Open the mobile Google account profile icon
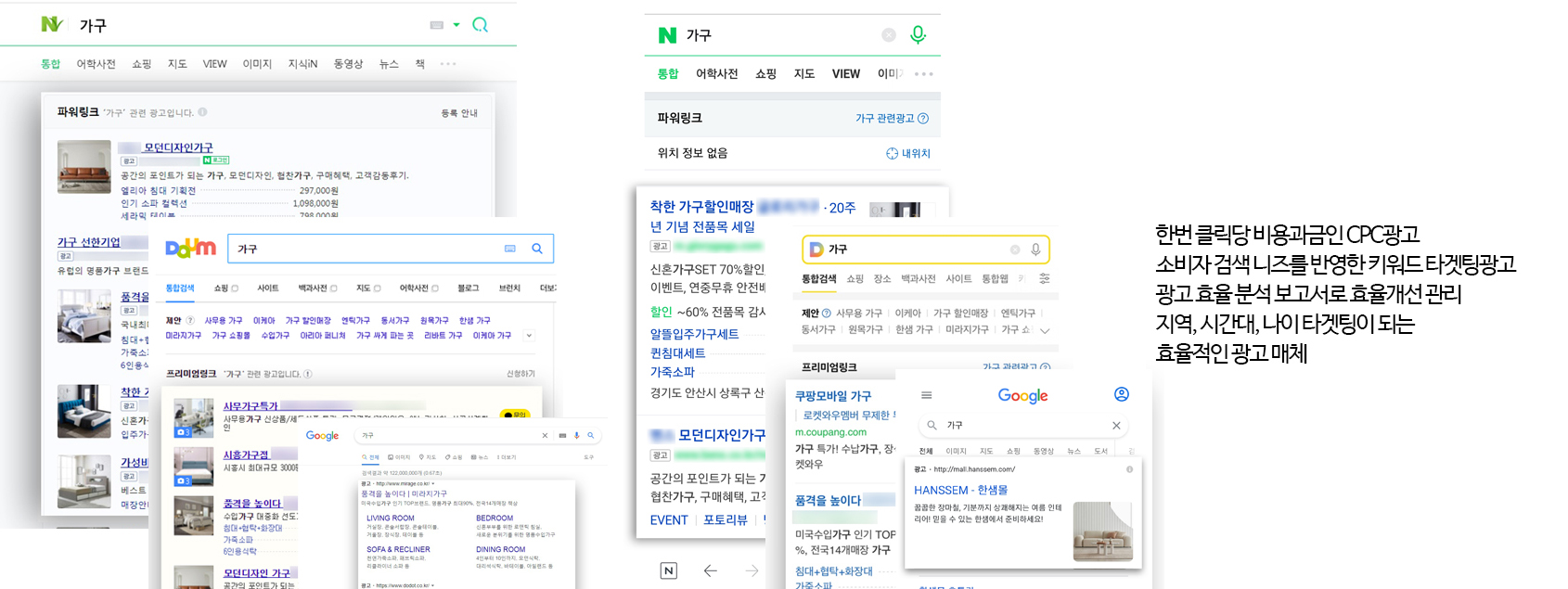 (1121, 394)
